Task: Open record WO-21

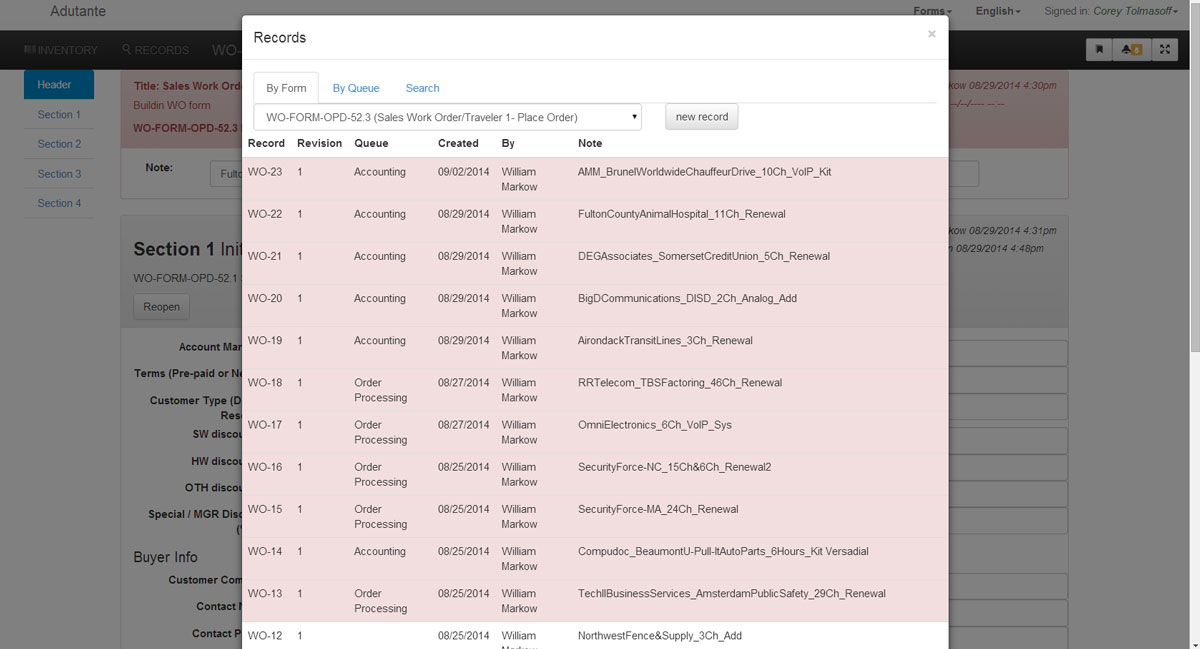Action: click(265, 256)
